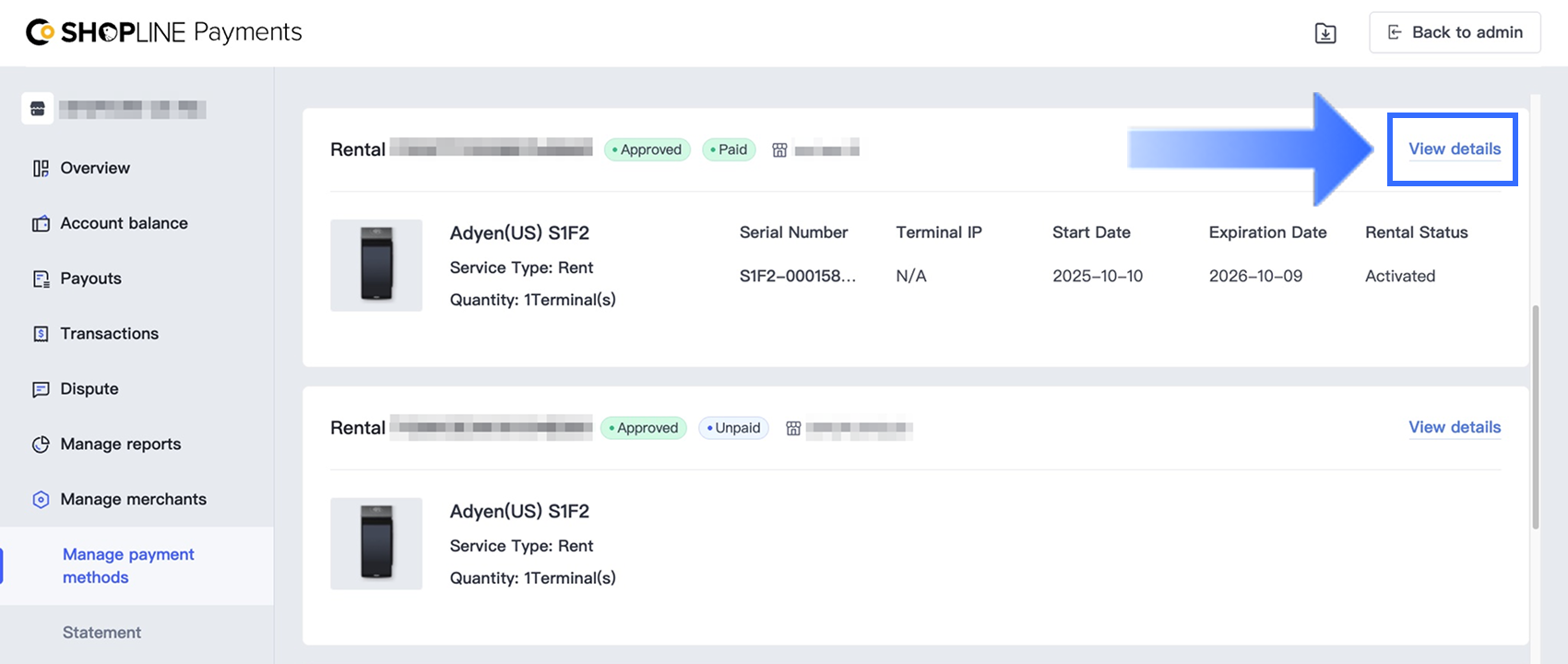Click the Manage merchants hexagon icon
The height and width of the screenshot is (664, 1568).
[41, 500]
